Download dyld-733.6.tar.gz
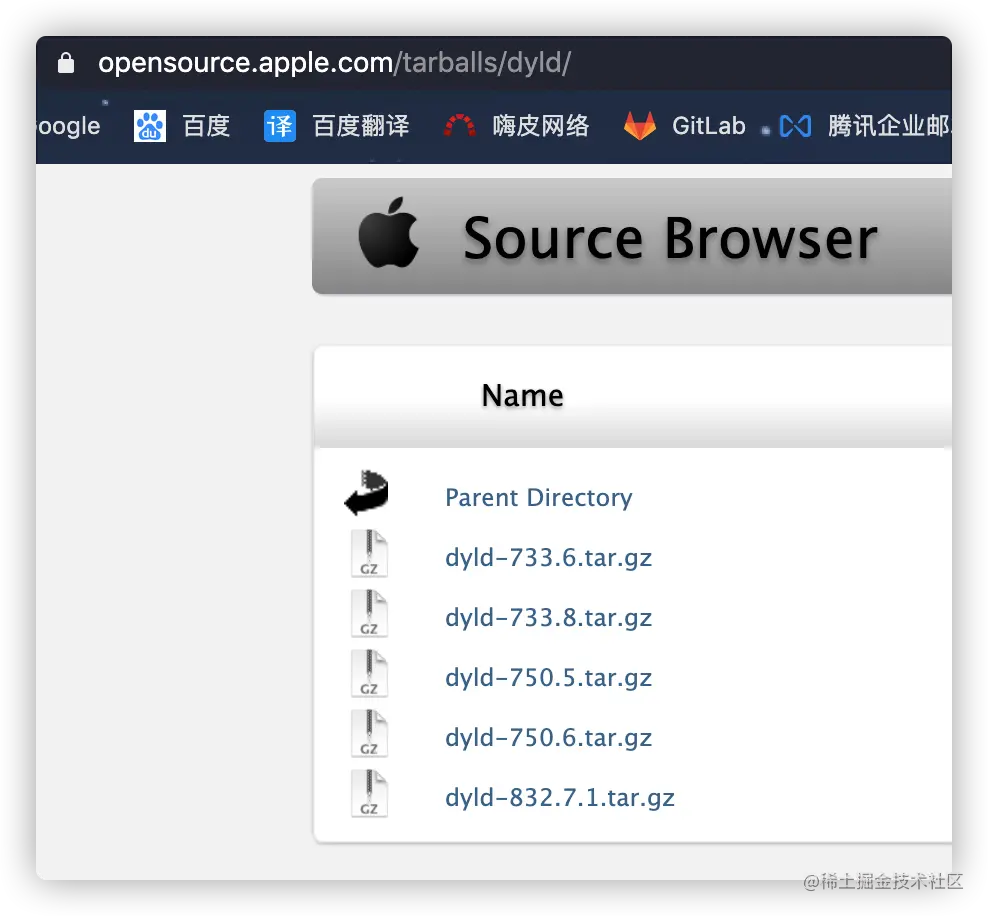The height and width of the screenshot is (916, 988). point(548,558)
